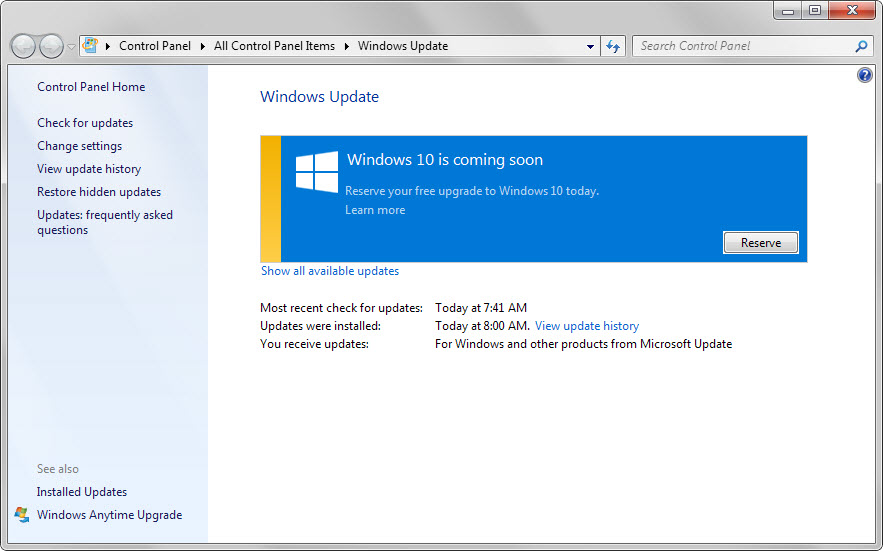The image size is (883, 551).
Task: Click the Windows 10 logo in banner
Action: [317, 172]
